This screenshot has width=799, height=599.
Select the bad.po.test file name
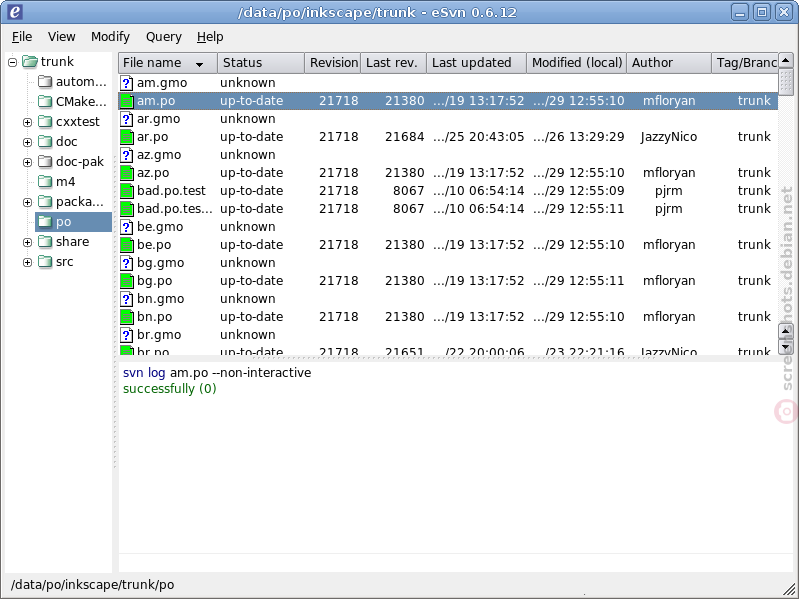tap(171, 190)
